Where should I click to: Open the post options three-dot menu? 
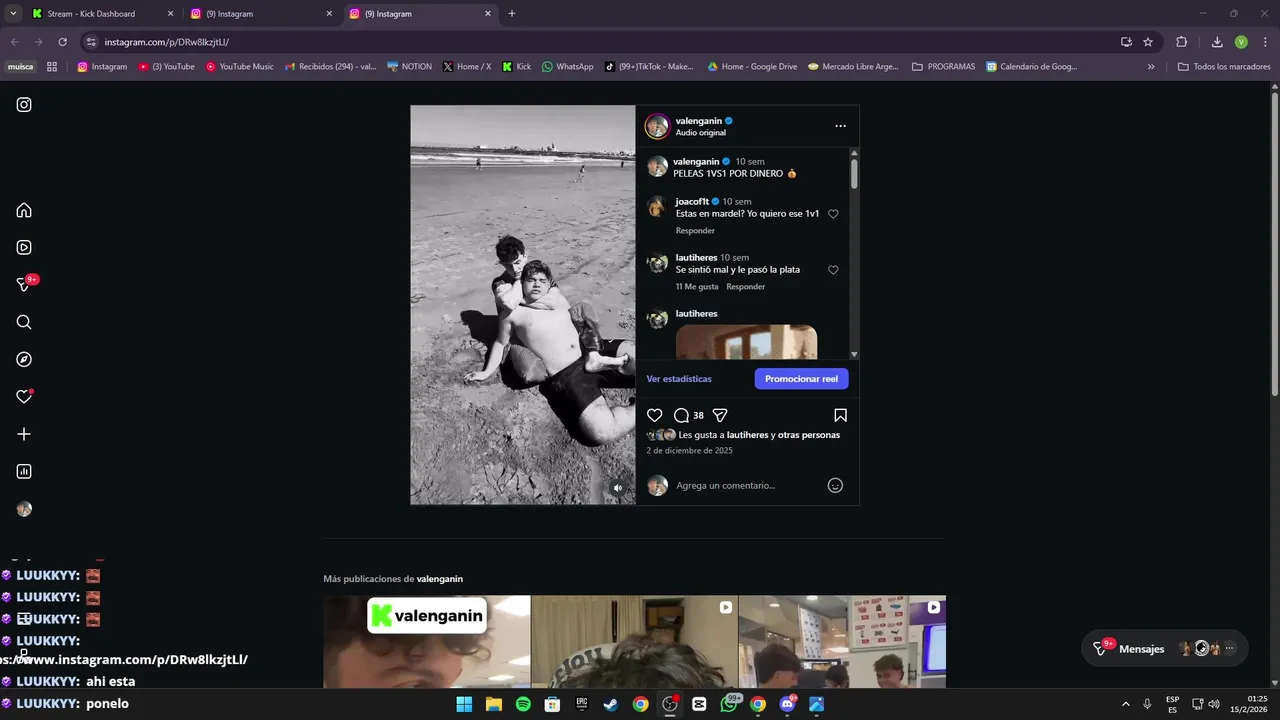coord(840,126)
